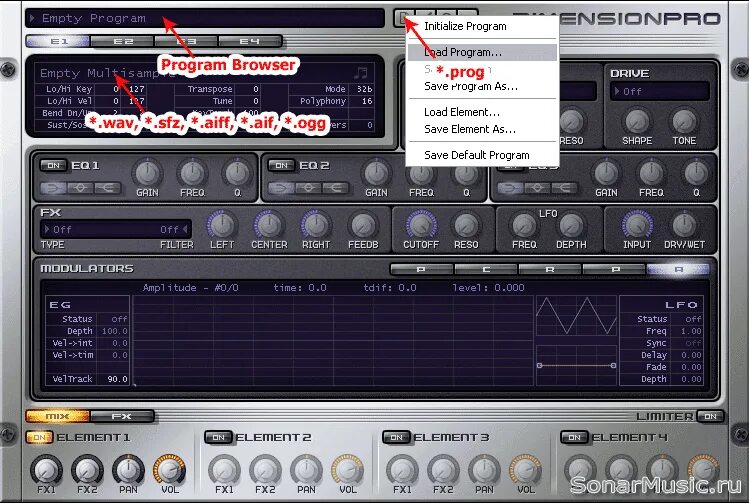Select EQ2 peak filter shape icon

[x=309, y=188]
